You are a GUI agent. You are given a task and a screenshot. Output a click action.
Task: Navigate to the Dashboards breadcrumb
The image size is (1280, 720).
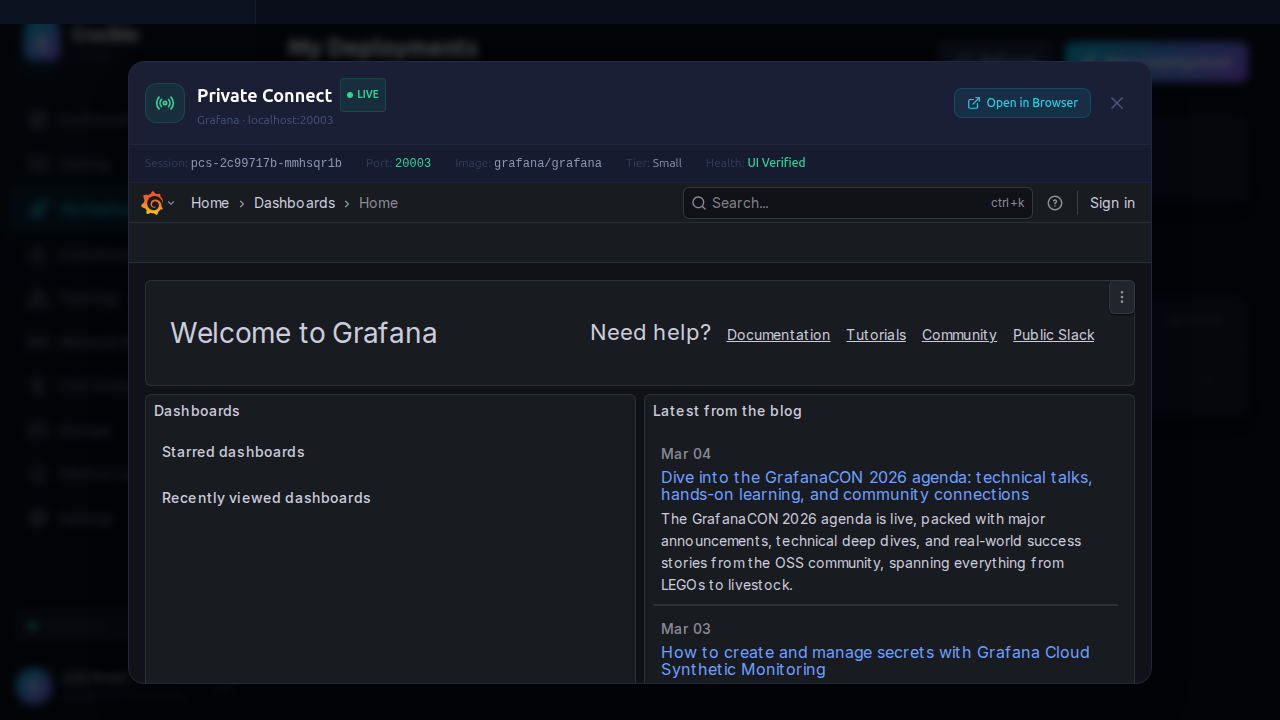294,203
